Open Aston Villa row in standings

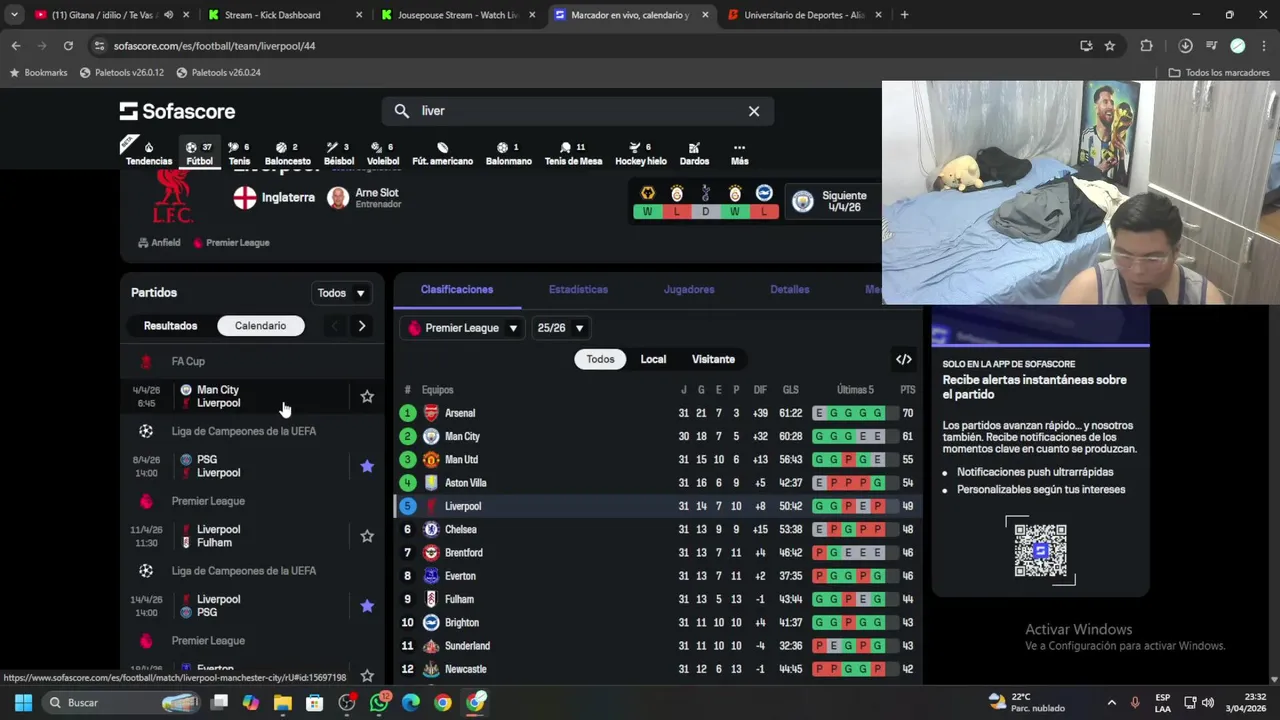tap(658, 483)
